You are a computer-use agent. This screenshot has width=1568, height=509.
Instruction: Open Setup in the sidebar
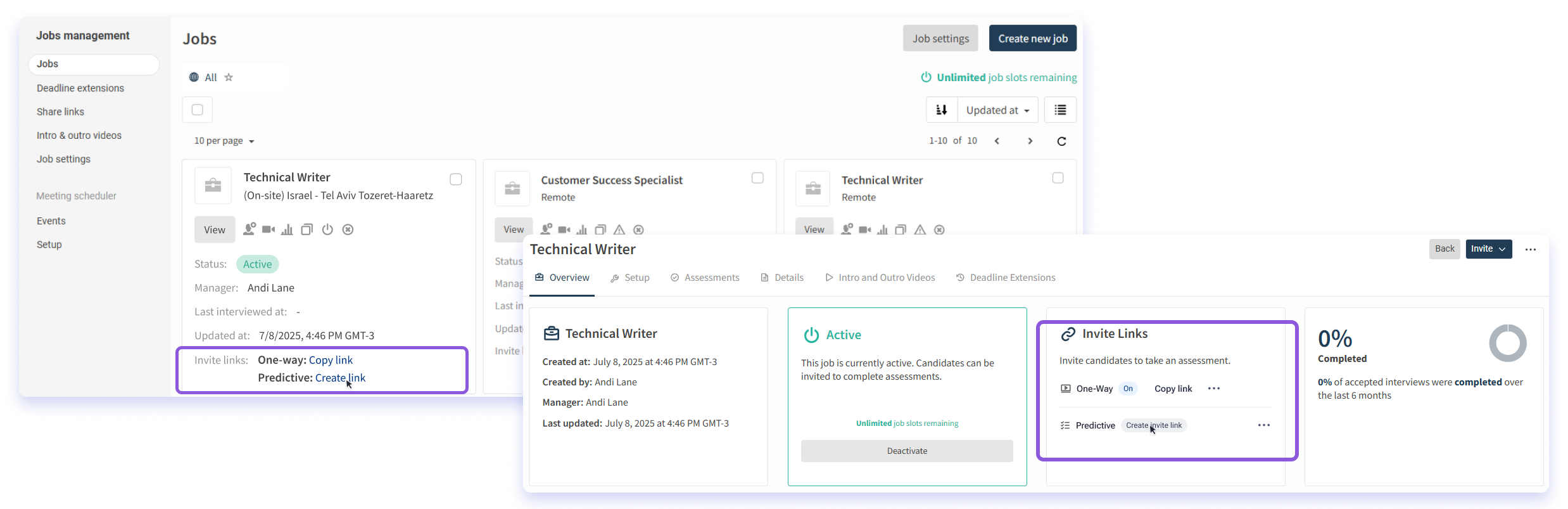pos(49,245)
